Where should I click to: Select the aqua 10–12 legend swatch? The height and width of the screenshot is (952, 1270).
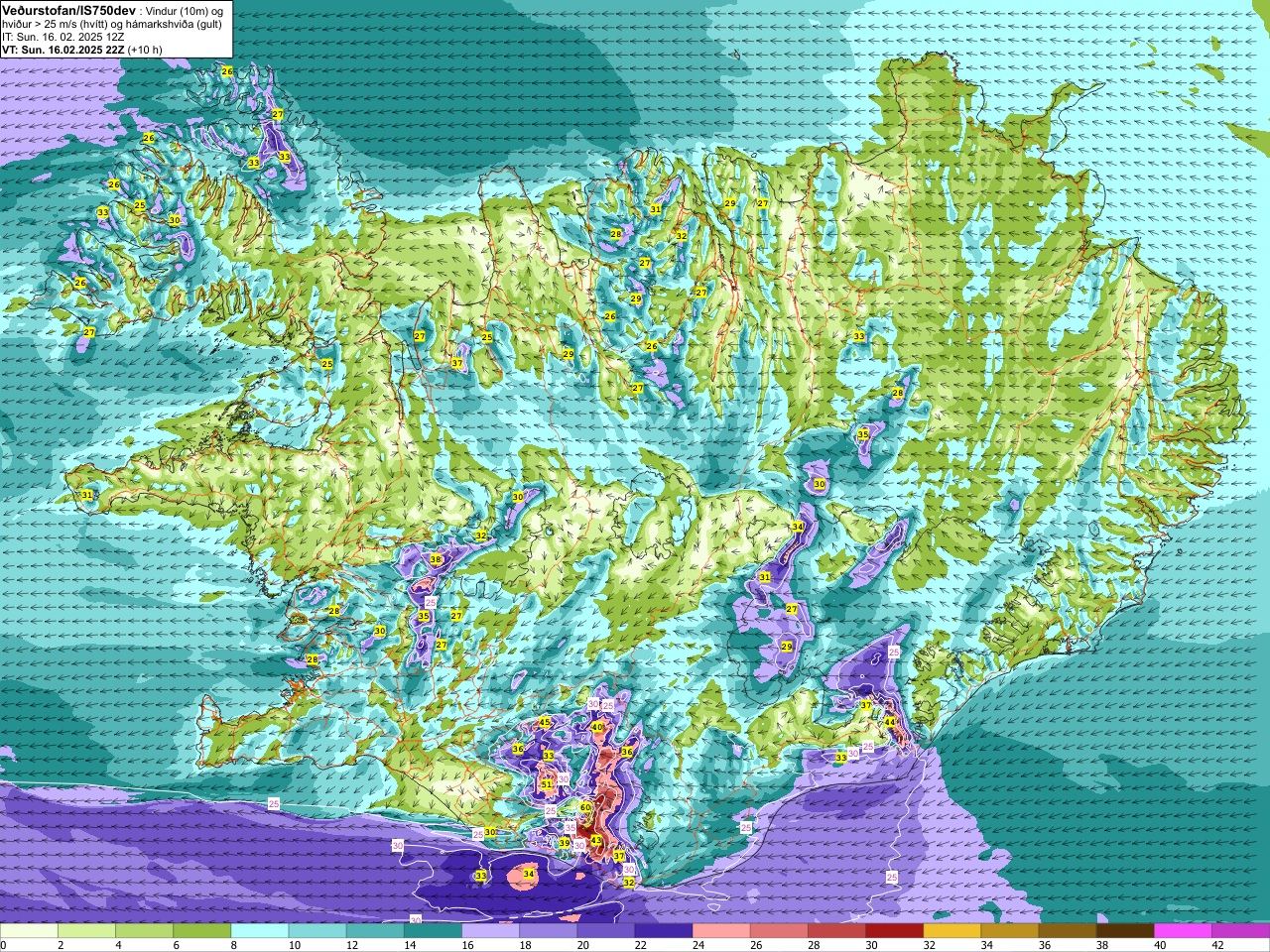[317, 931]
